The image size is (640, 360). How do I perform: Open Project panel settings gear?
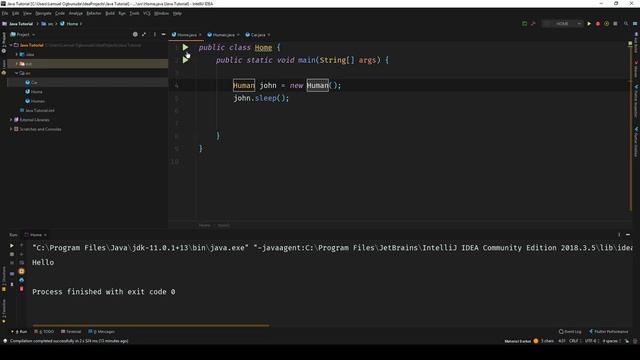point(135,35)
